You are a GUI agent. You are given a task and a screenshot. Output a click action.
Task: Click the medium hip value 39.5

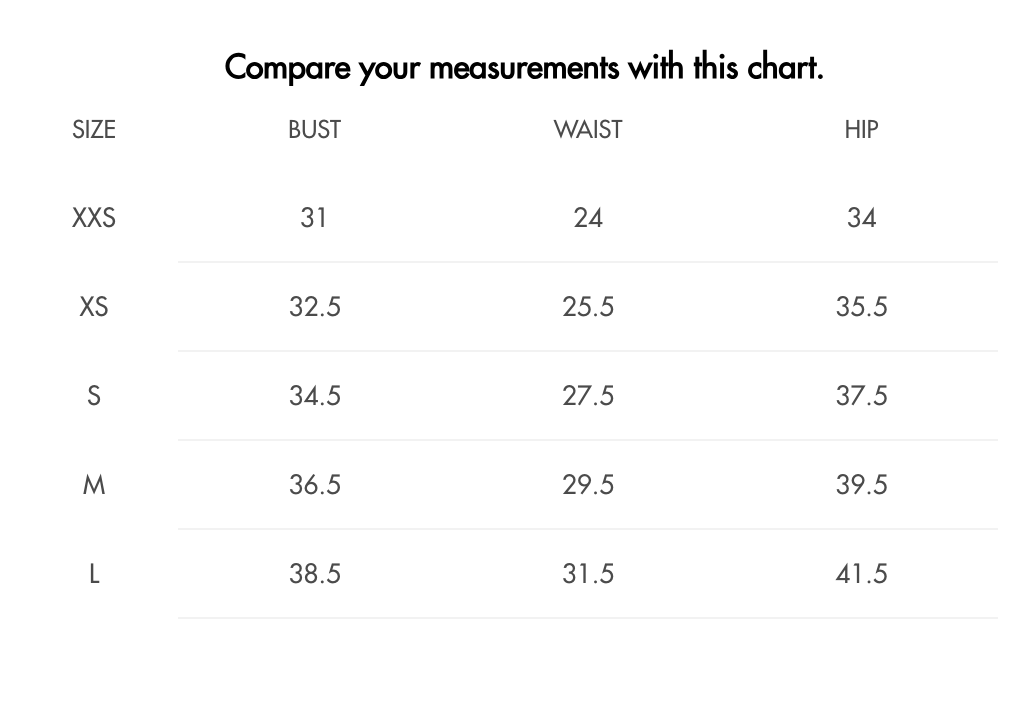pos(861,485)
